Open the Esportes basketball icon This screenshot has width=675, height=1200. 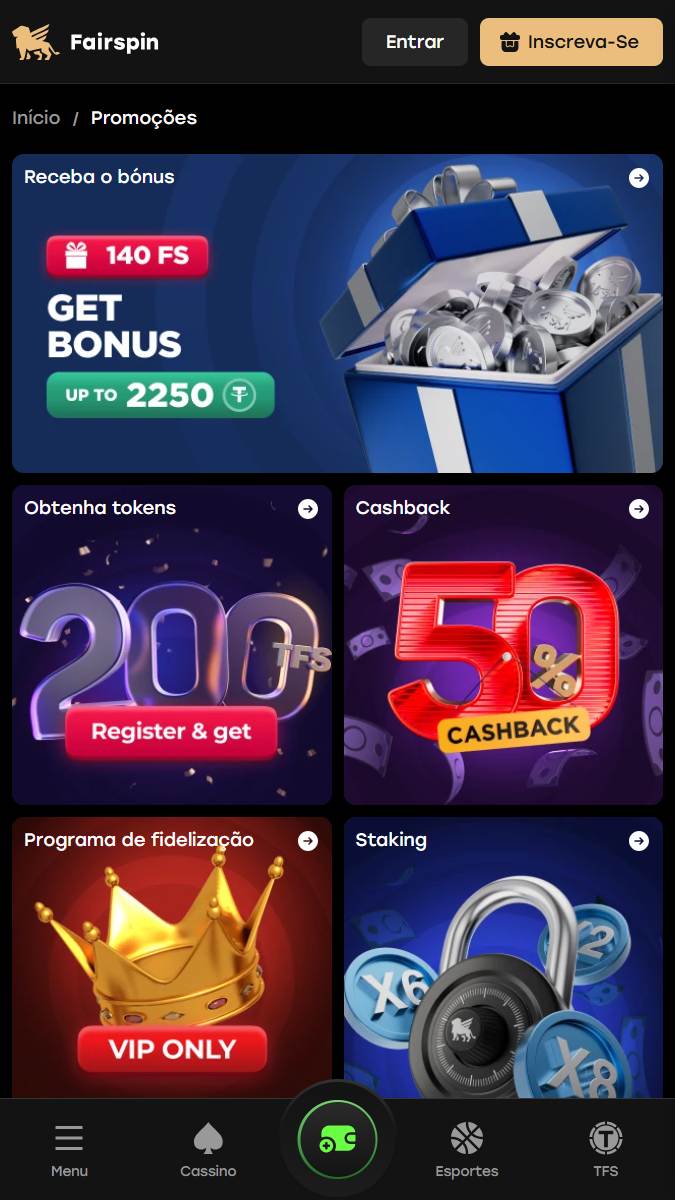click(x=467, y=1138)
